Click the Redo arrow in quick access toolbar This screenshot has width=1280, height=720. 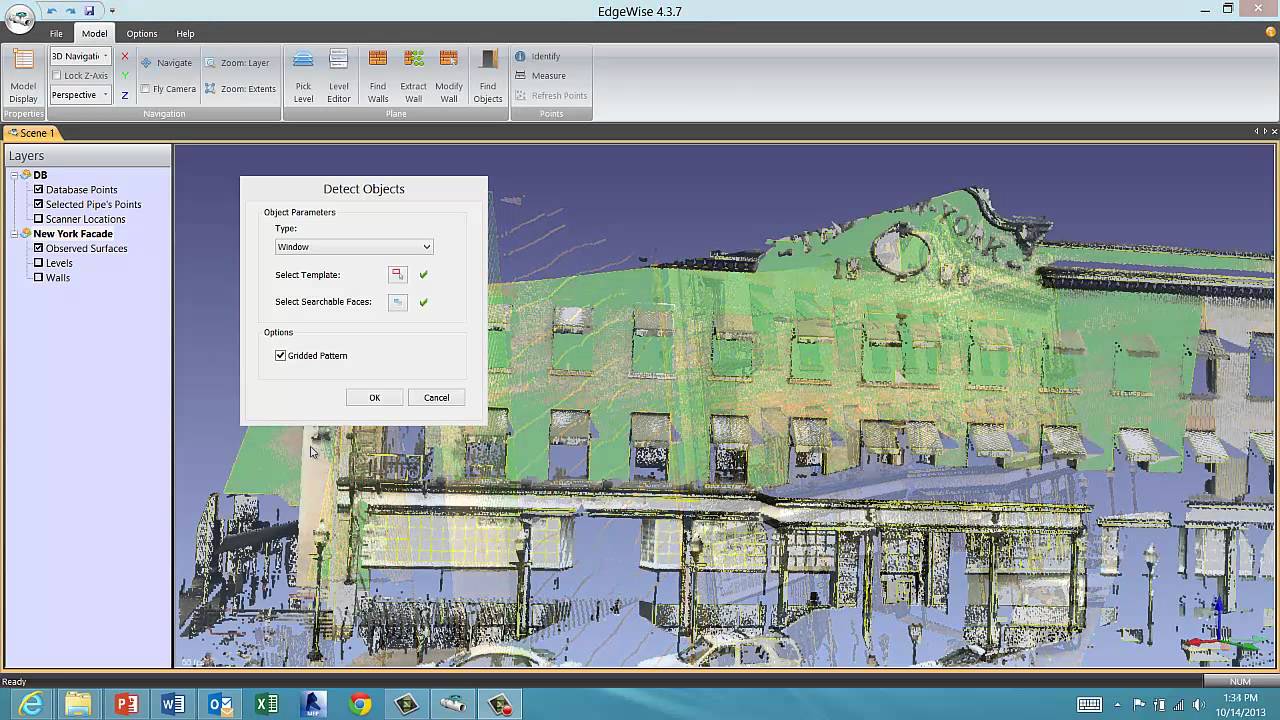click(x=70, y=10)
